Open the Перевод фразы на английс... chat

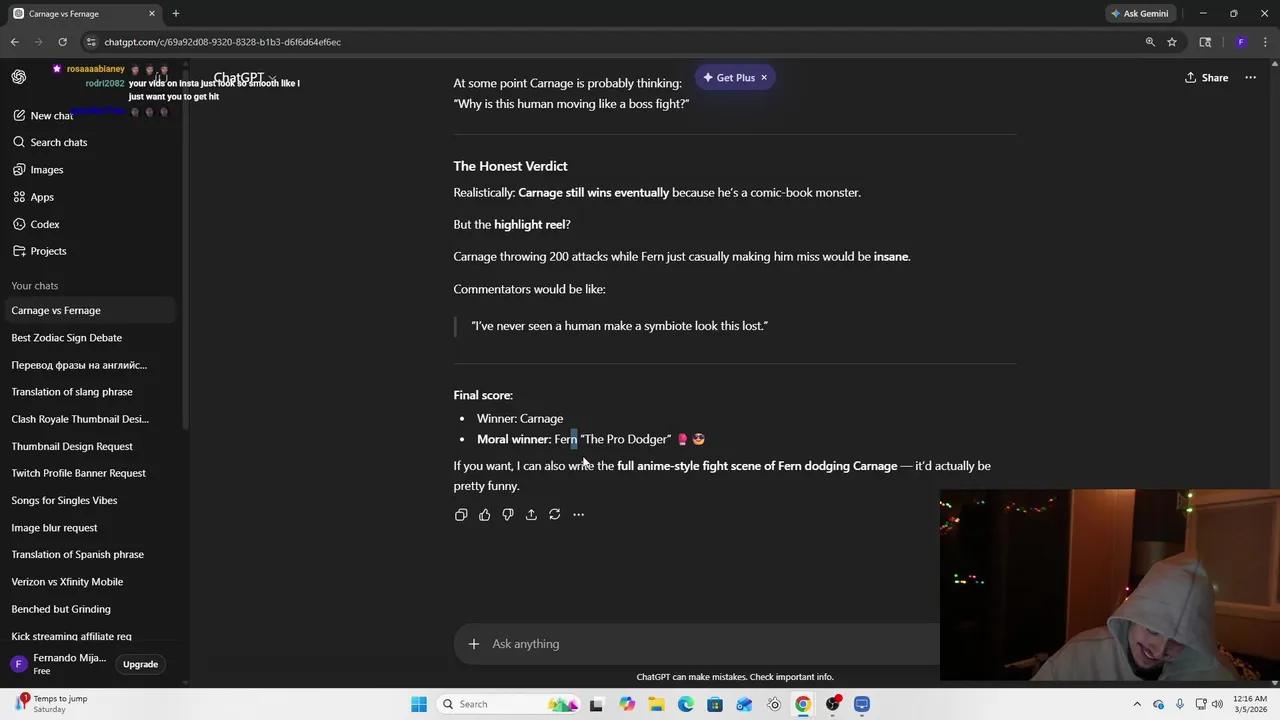88,365
